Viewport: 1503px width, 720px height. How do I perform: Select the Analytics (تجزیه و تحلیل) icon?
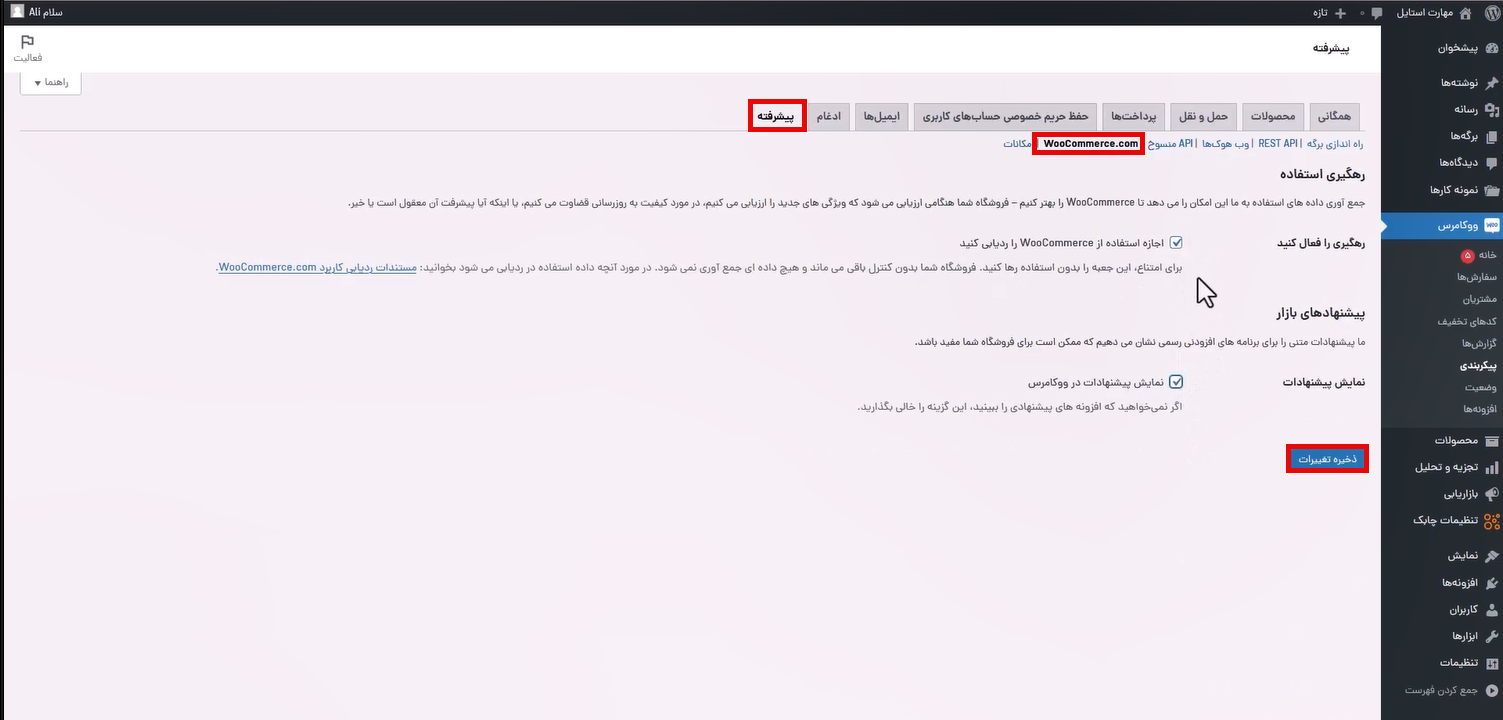(1493, 465)
